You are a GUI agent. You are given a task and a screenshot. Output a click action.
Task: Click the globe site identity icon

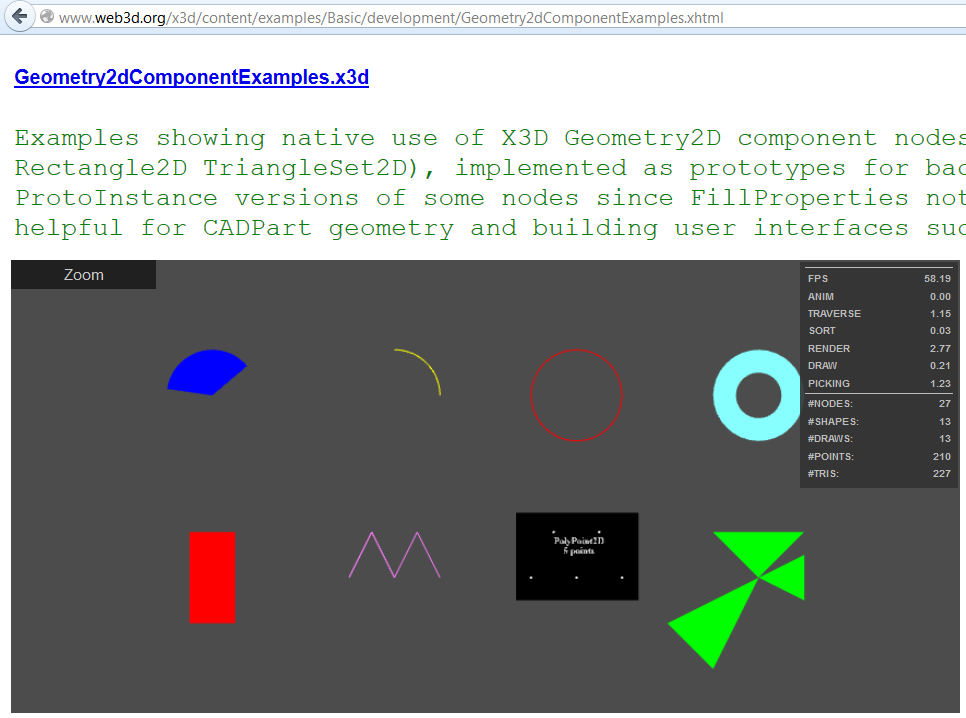tap(46, 17)
